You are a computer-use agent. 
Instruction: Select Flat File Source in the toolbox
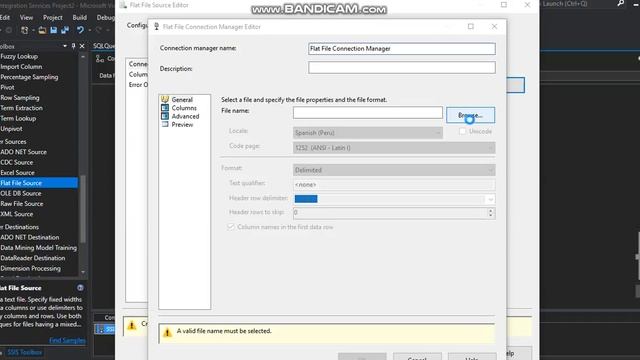(x=39, y=183)
